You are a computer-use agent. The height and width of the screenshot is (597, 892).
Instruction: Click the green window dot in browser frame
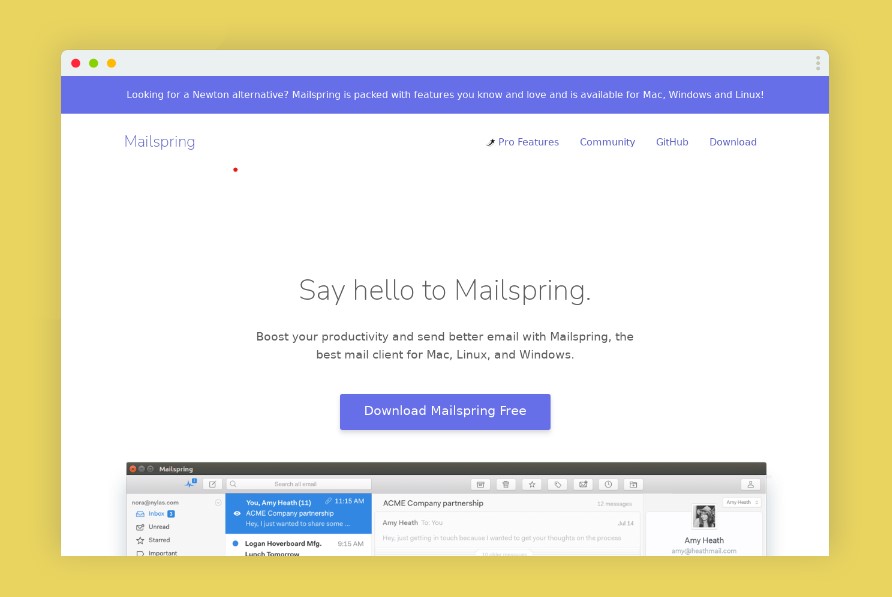coord(93,63)
